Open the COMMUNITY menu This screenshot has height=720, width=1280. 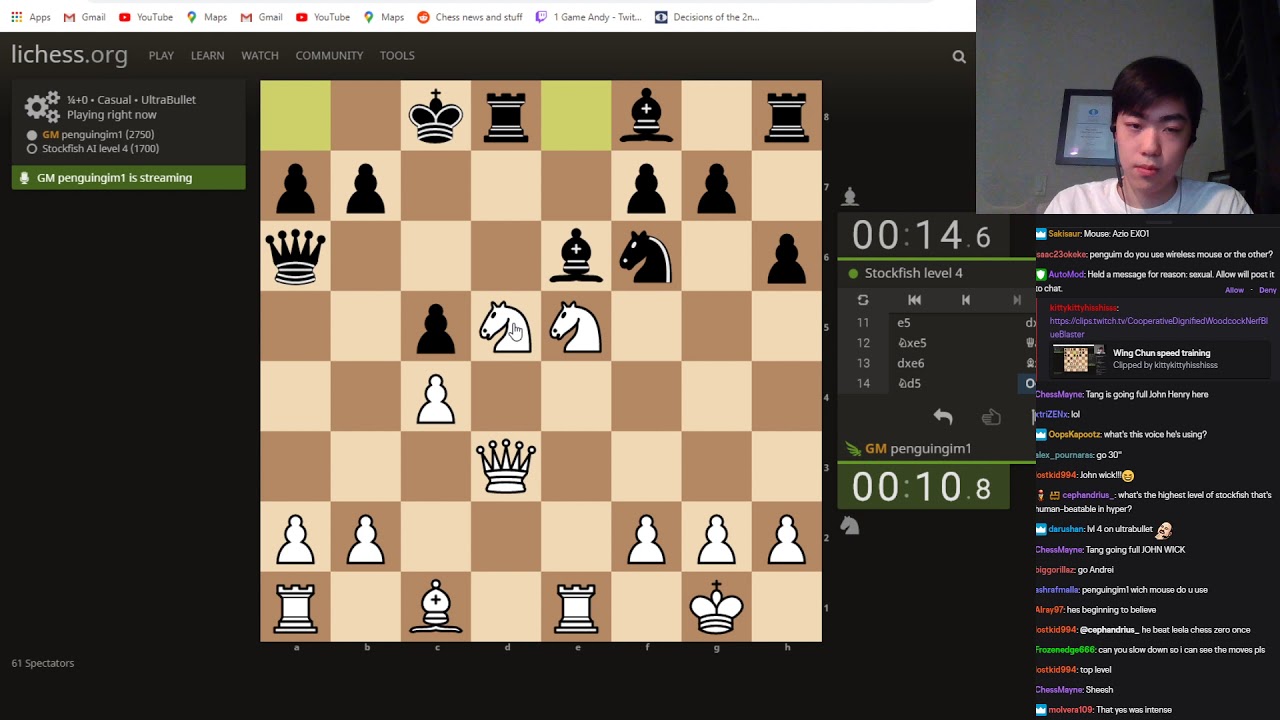pyautogui.click(x=329, y=56)
